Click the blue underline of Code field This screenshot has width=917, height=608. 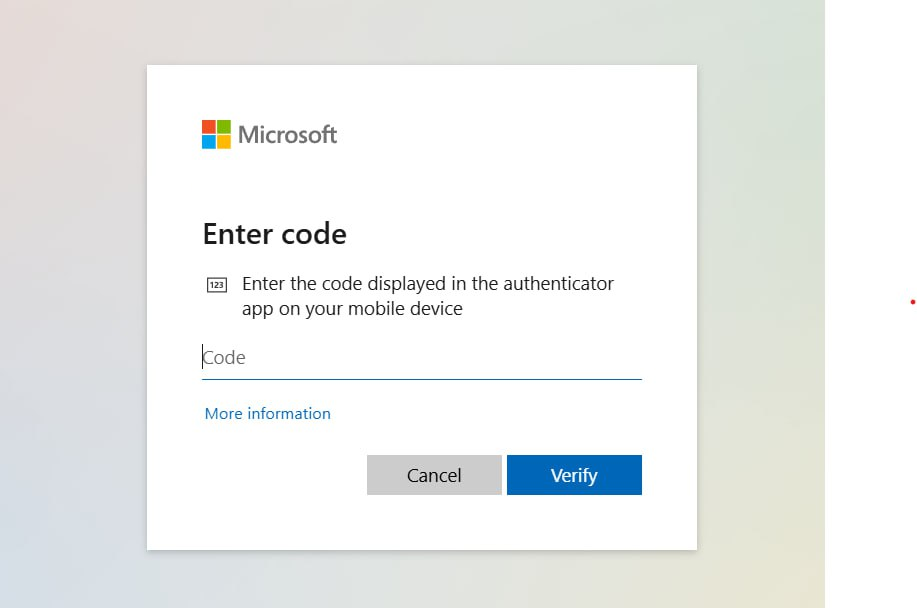tap(422, 379)
